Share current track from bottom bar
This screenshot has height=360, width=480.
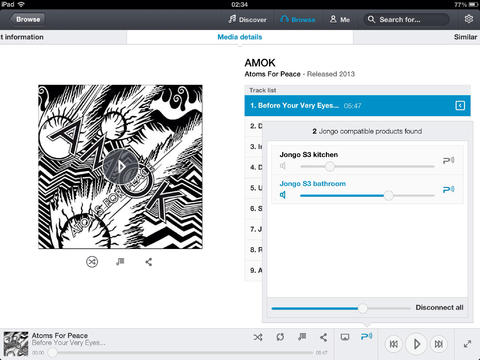click(323, 337)
